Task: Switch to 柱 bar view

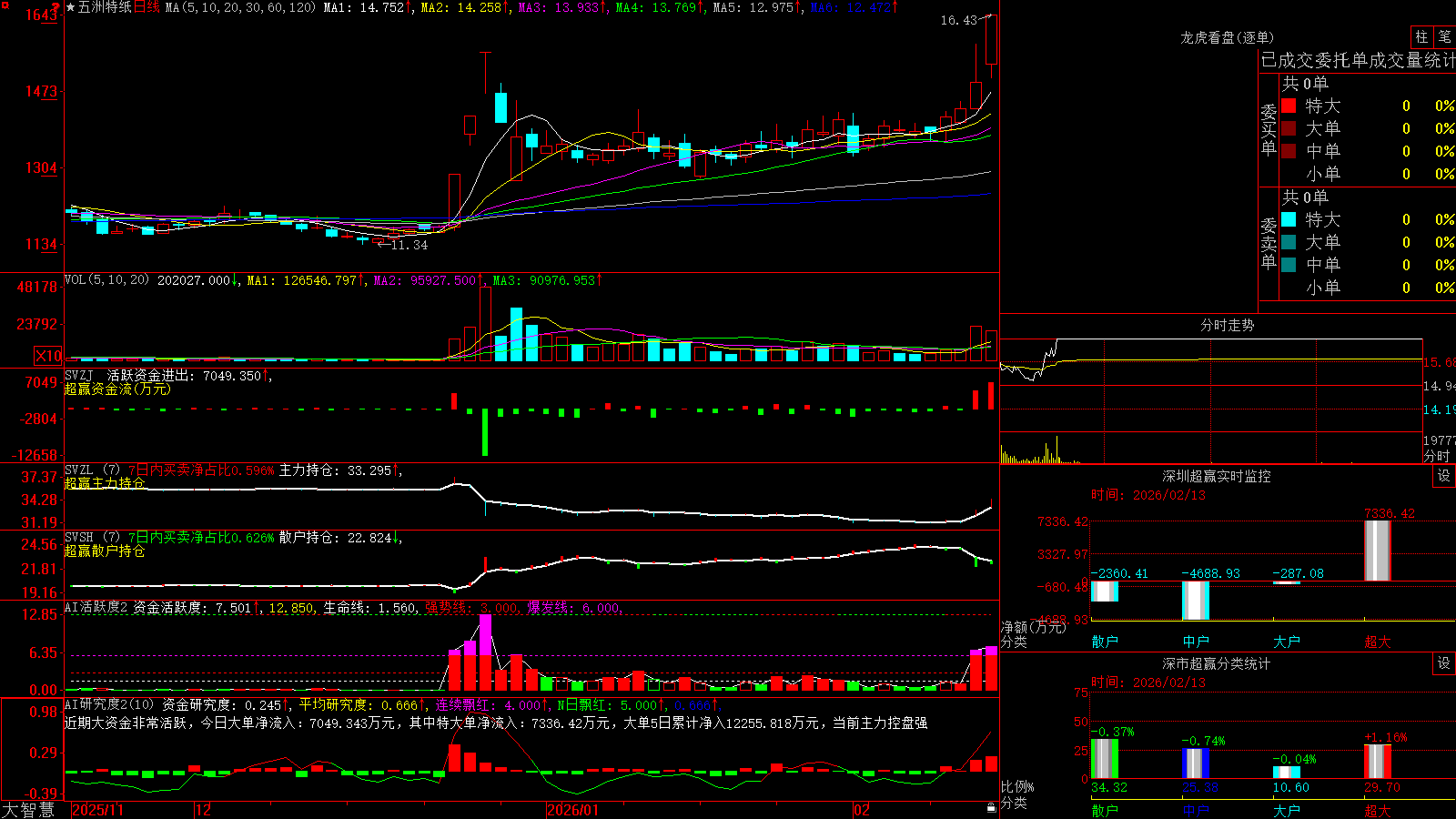Action: (1421, 37)
